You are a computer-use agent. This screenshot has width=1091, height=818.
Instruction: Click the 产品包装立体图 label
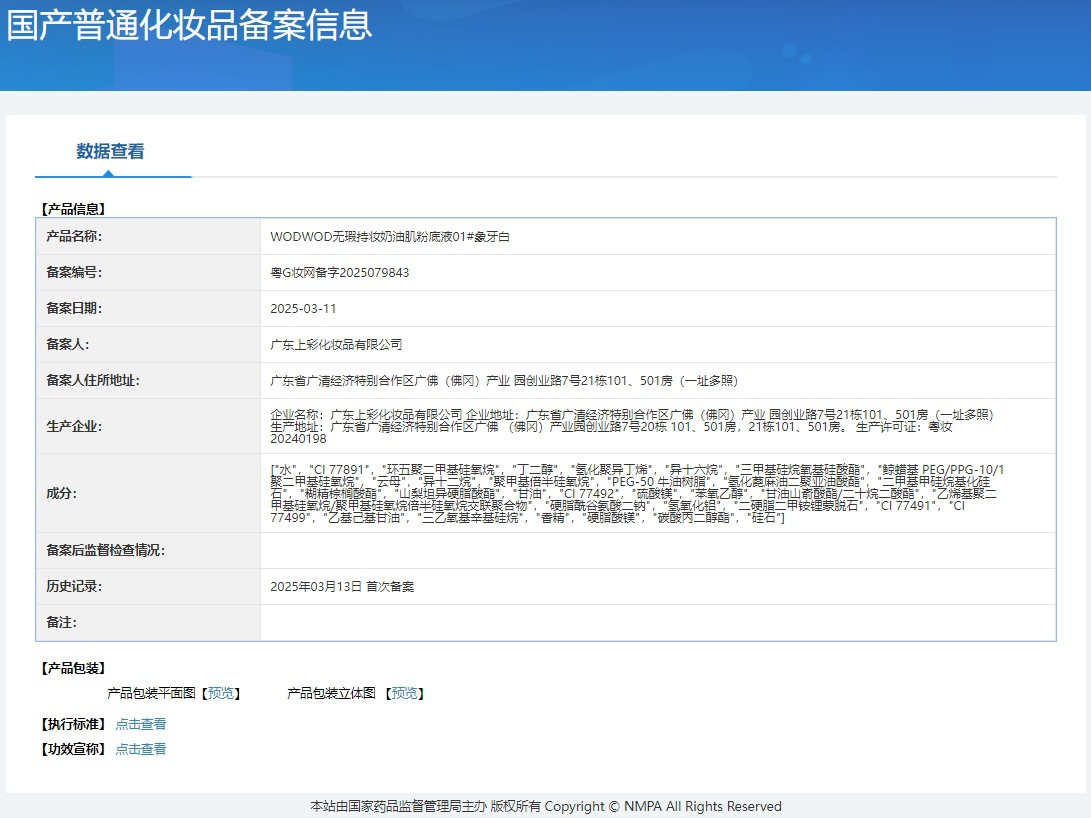click(x=331, y=693)
